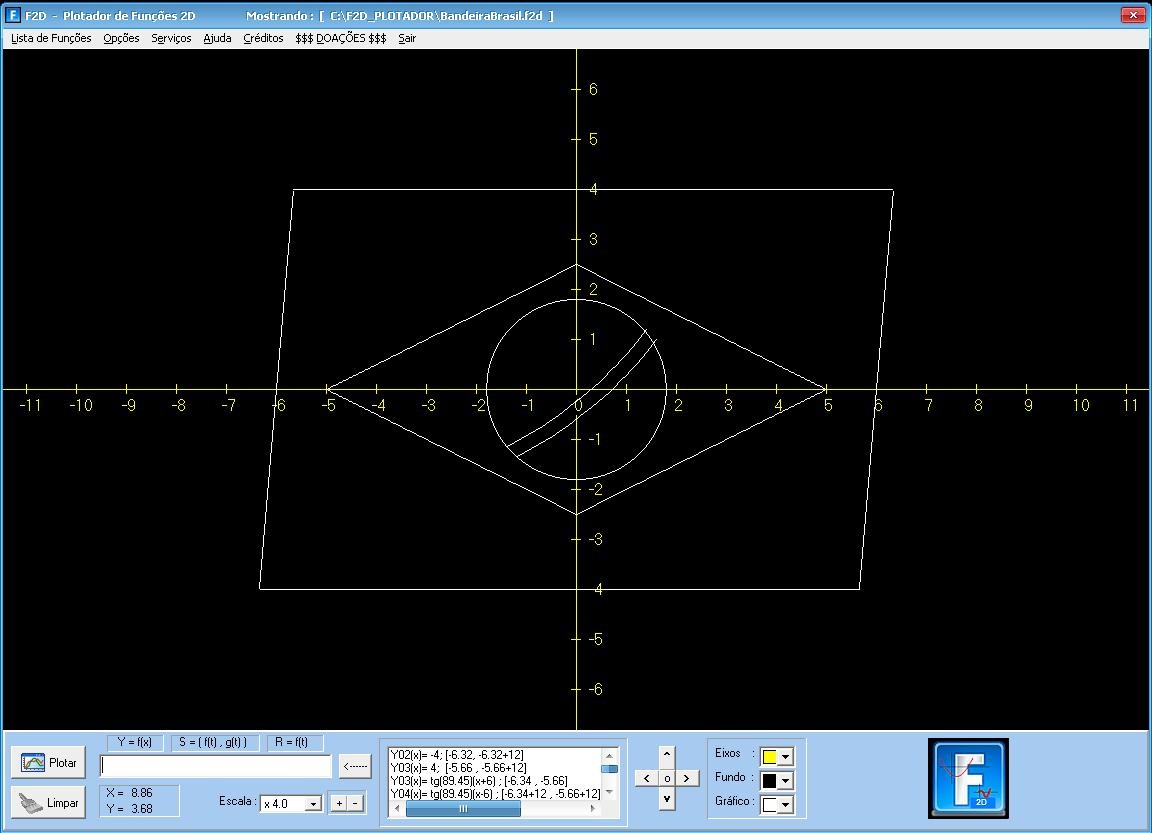Screen dimensions: 1152x833
Task: Click the F2D logo image
Action: 968,779
